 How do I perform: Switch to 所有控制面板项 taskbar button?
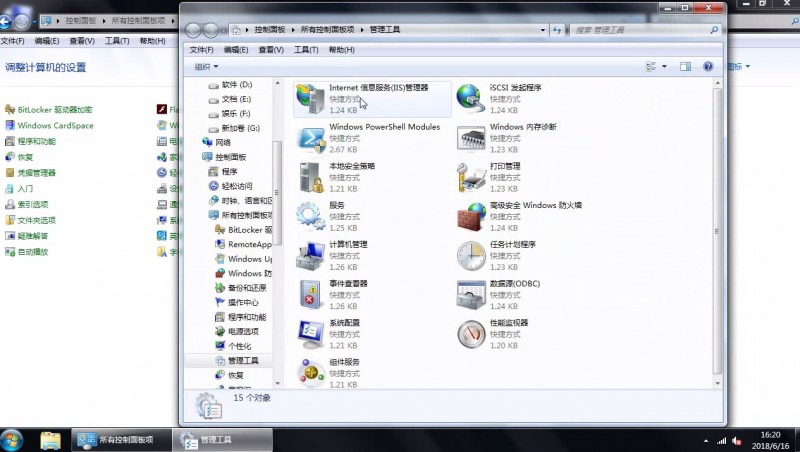tap(121, 440)
